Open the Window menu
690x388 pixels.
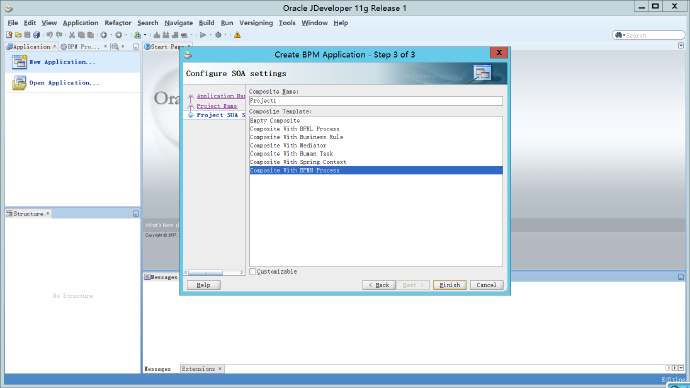coord(314,22)
